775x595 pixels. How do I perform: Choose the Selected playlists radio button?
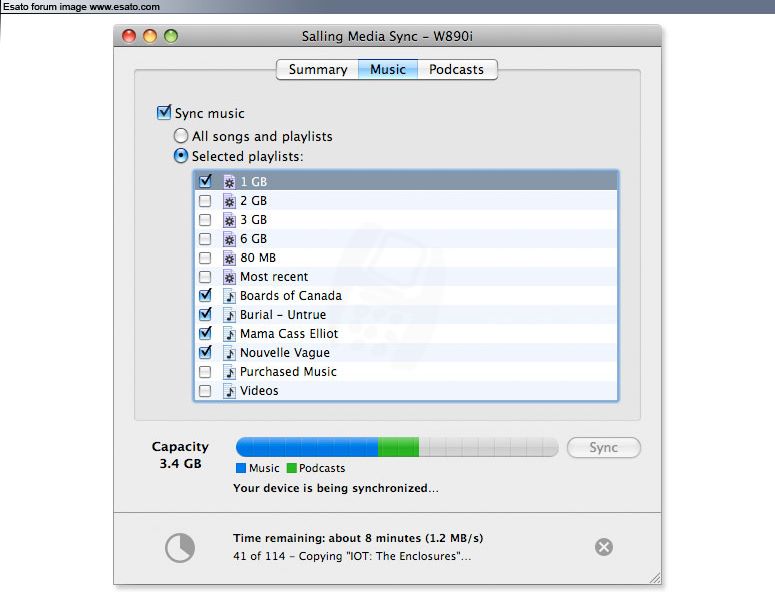click(181, 156)
